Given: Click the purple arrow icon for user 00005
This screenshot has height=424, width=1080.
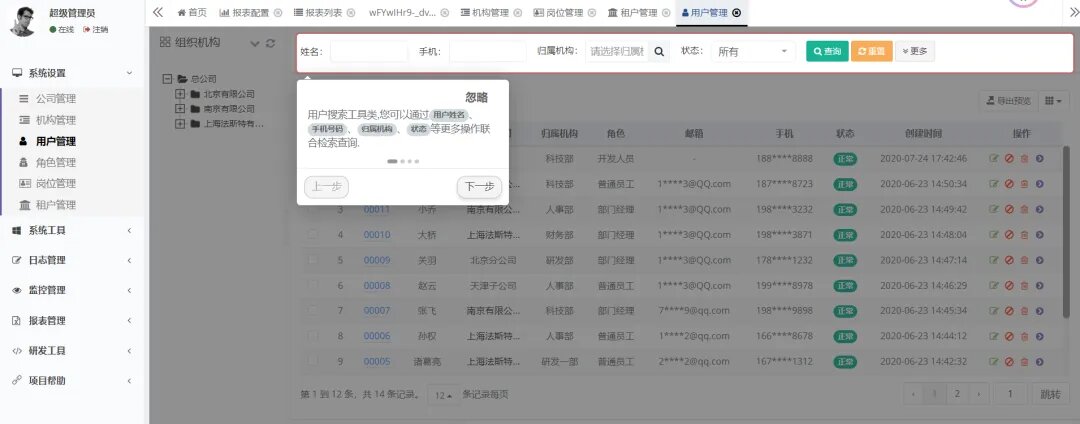Looking at the screenshot, I should (x=1040, y=362).
